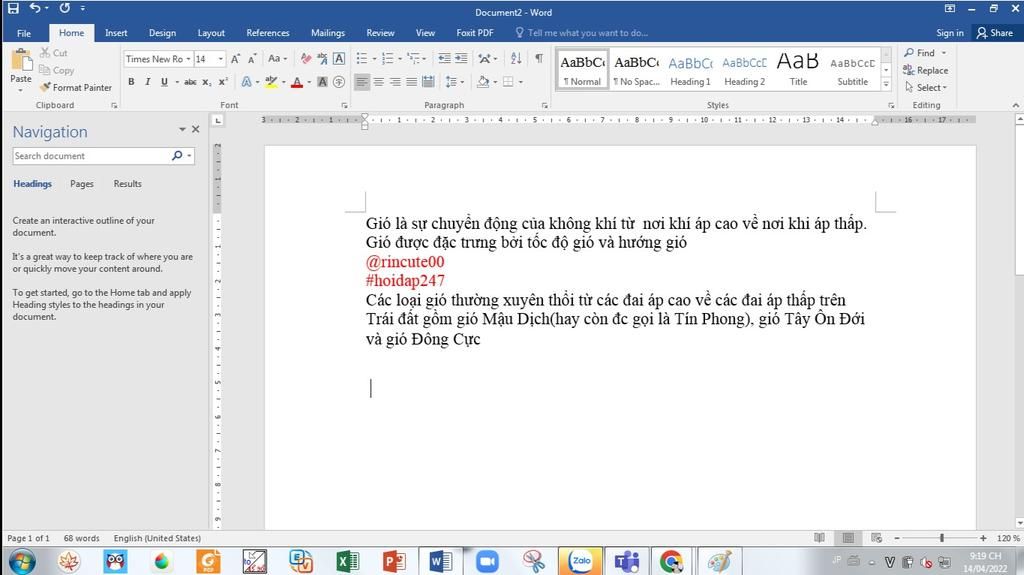
Task: Switch to the Layout tab
Action: (x=211, y=33)
